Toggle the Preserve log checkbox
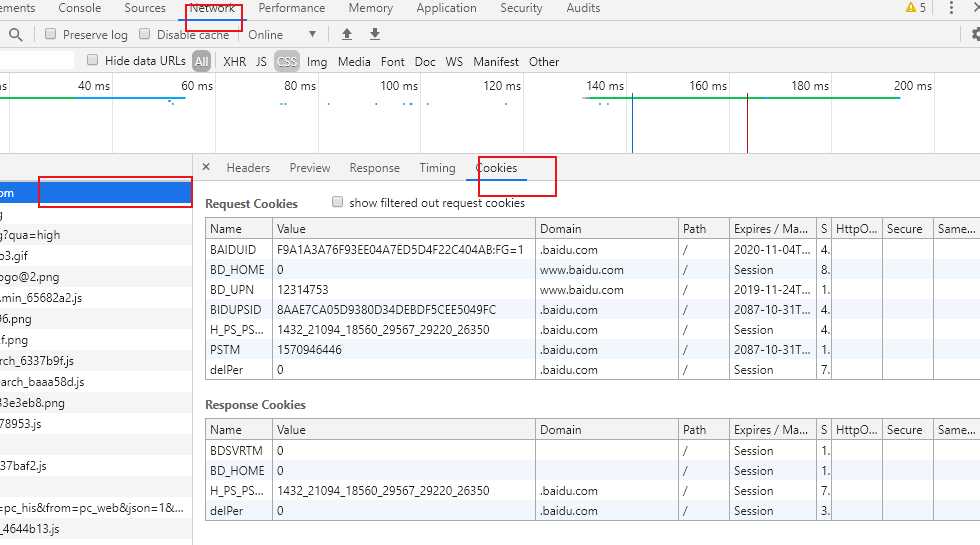980x545 pixels. point(51,34)
